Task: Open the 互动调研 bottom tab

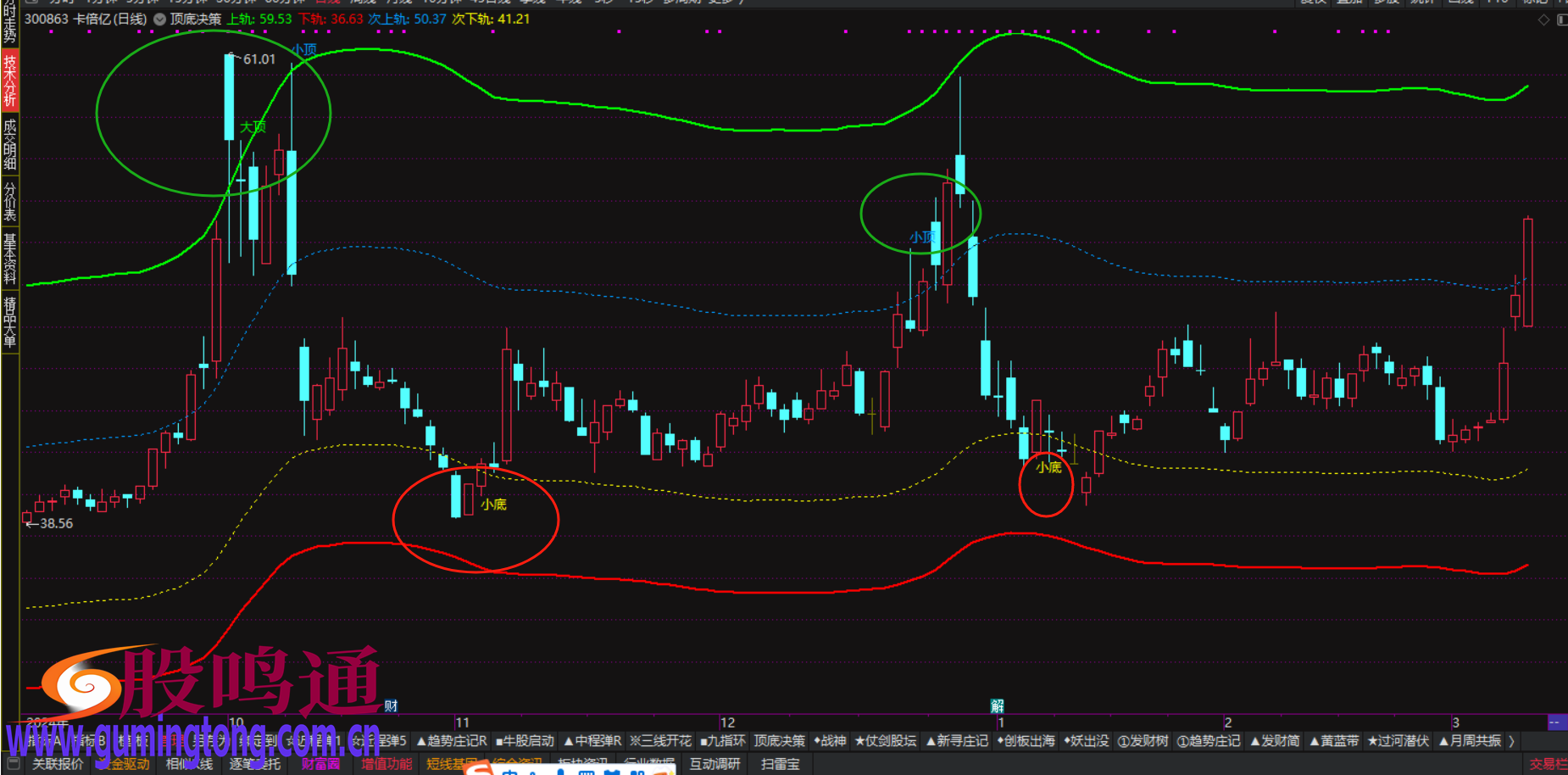Action: pyautogui.click(x=714, y=764)
